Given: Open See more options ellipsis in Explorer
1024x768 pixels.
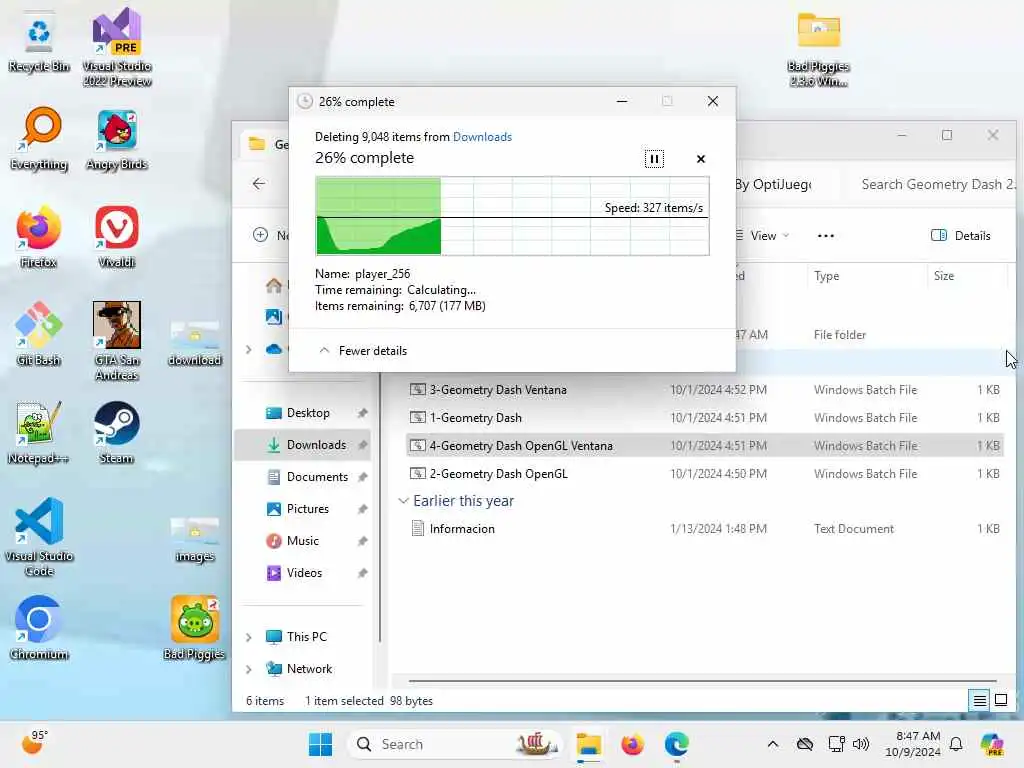Looking at the screenshot, I should [x=825, y=236].
